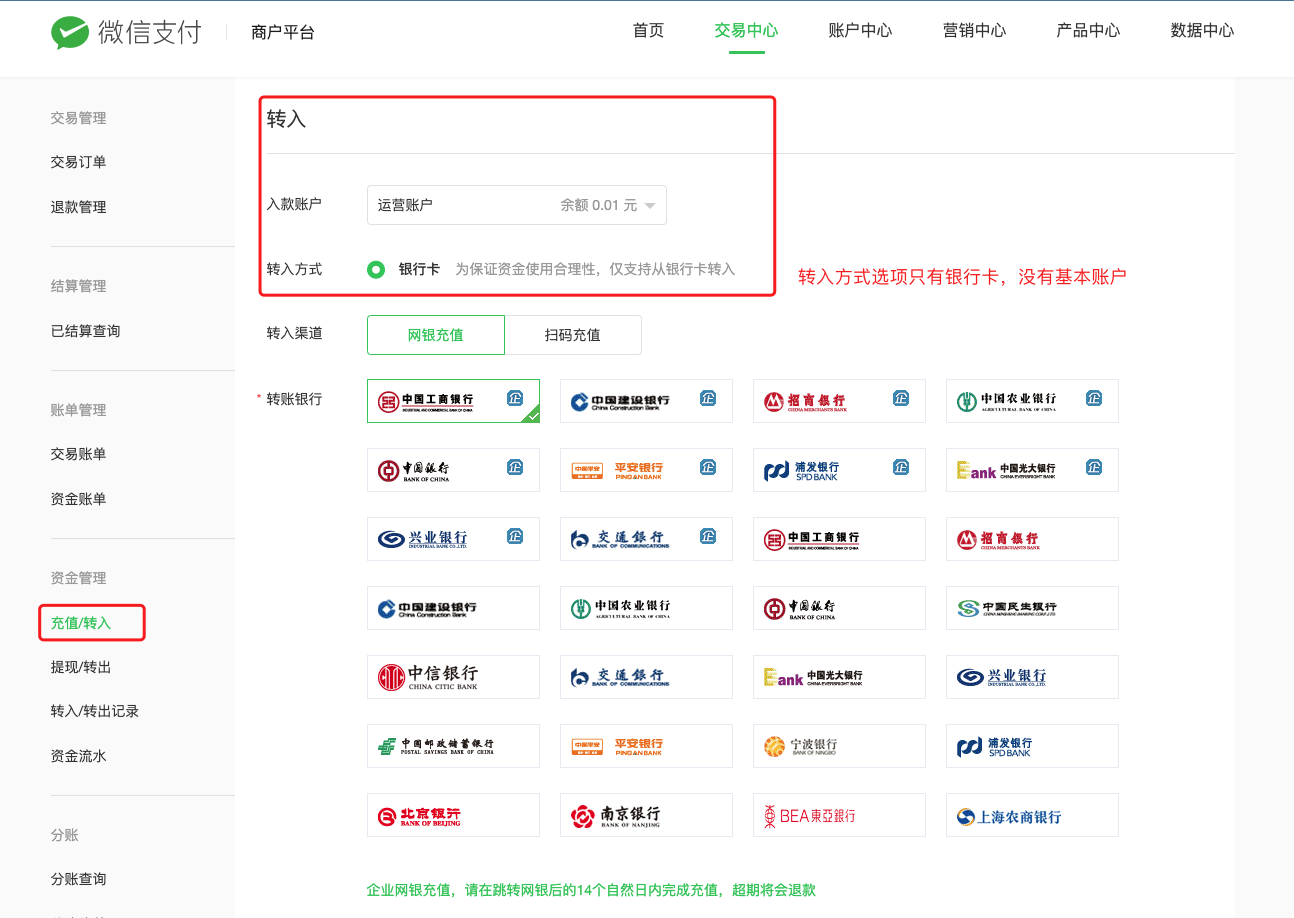View 转入/转出记录 in the sidebar

pyautogui.click(x=95, y=711)
